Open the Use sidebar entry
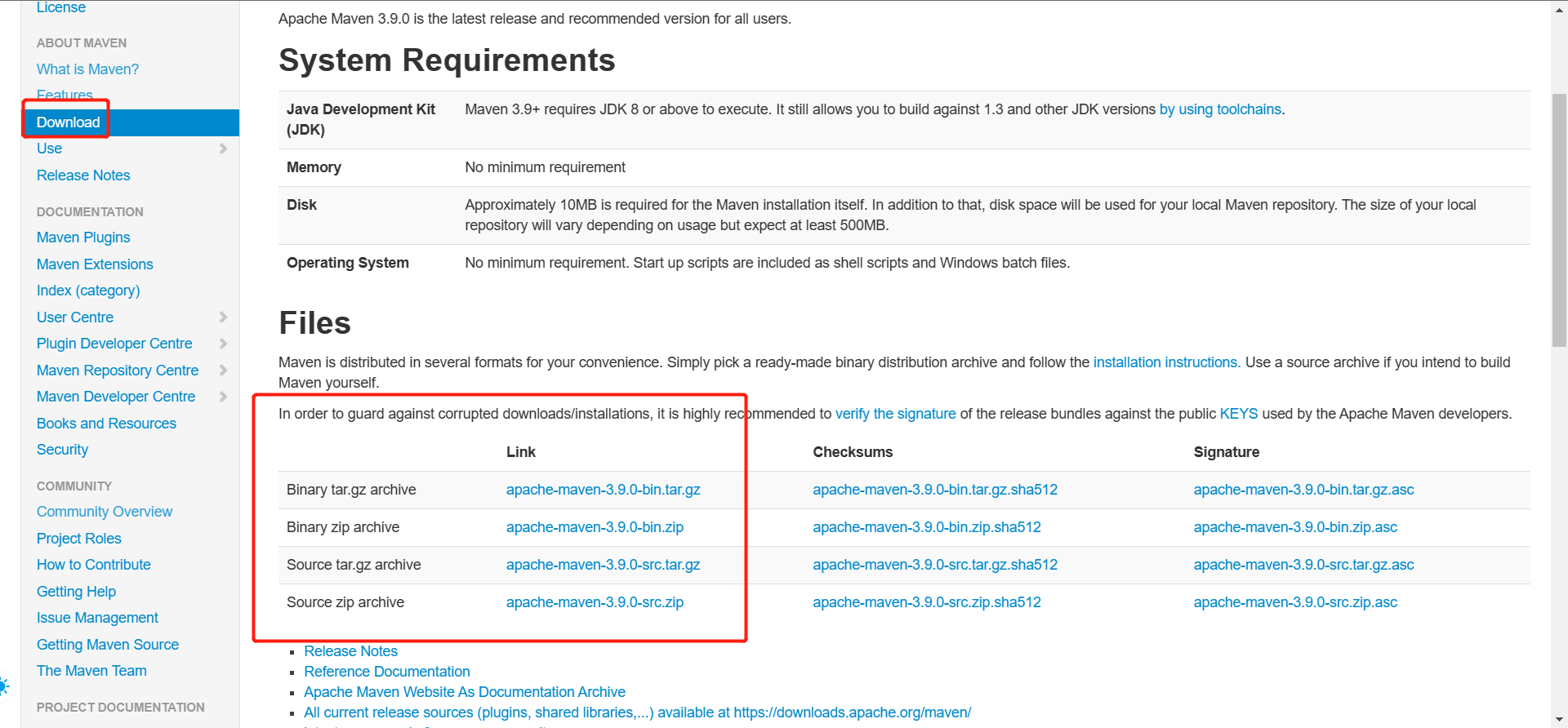The image size is (1568, 728). coord(49,149)
